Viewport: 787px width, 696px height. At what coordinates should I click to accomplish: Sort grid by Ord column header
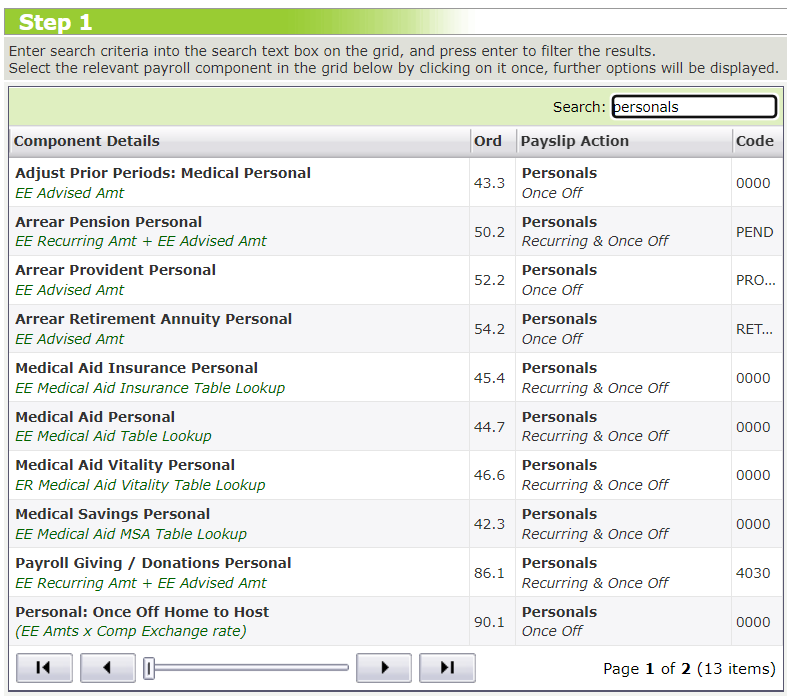[488, 141]
